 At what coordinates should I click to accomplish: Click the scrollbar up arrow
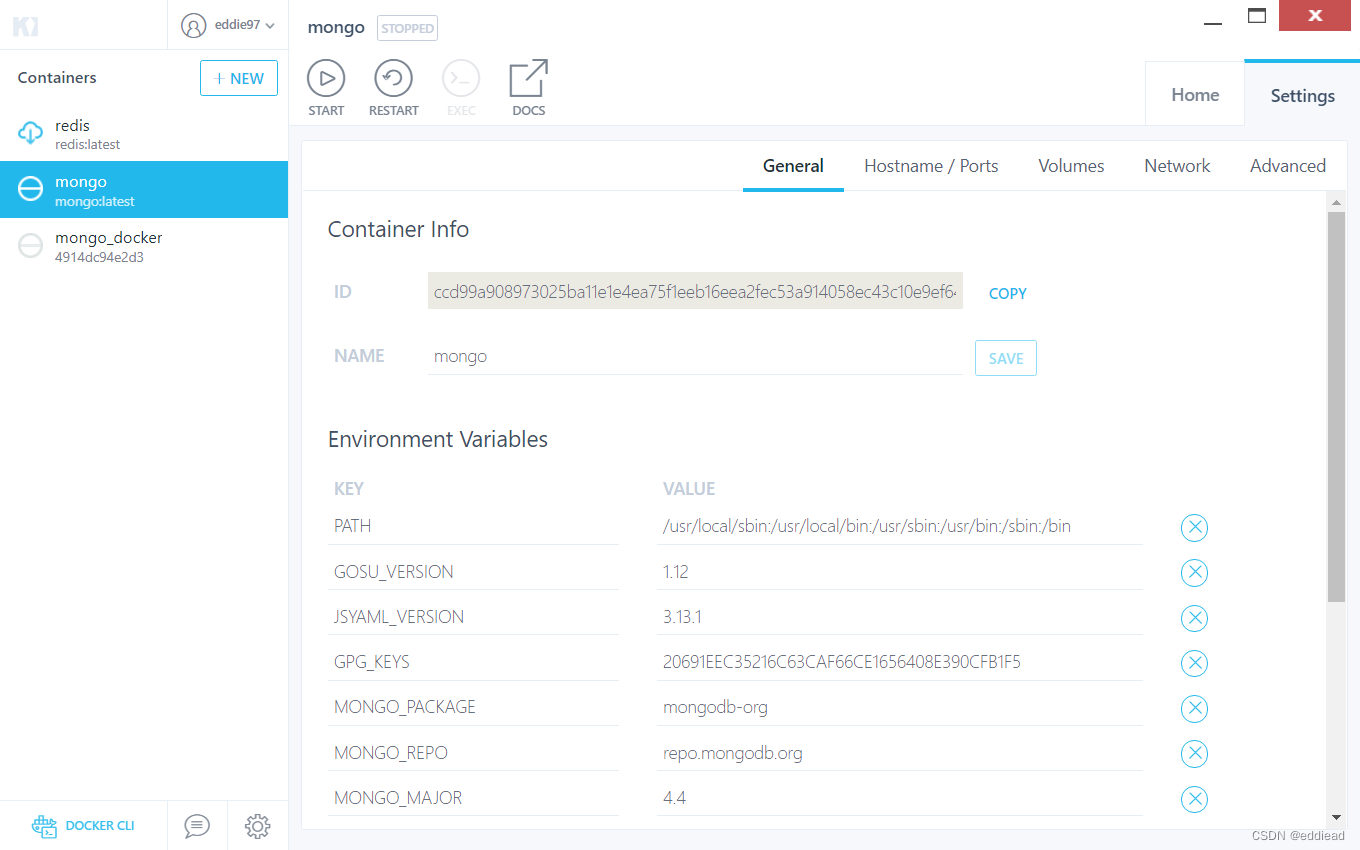tap(1336, 203)
